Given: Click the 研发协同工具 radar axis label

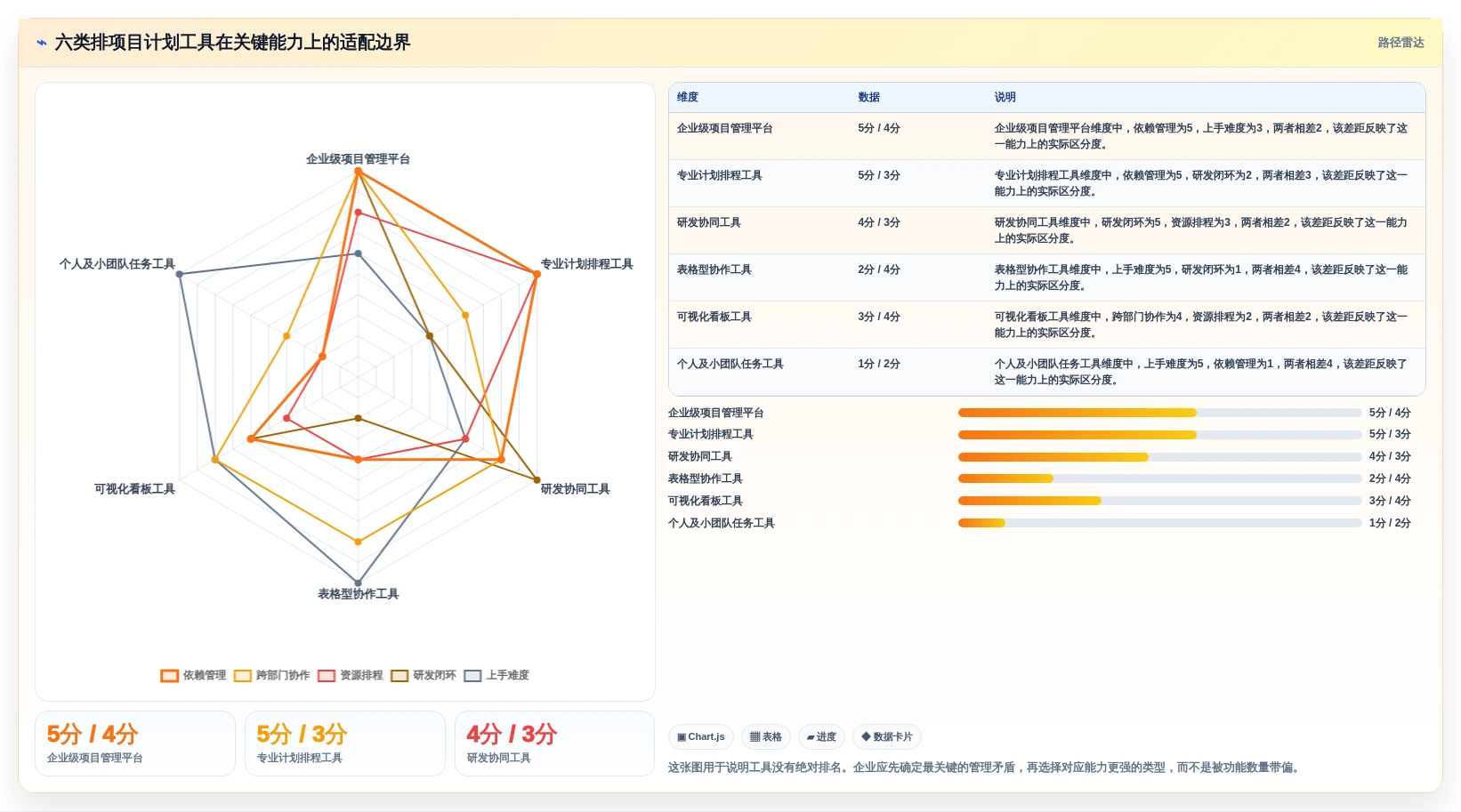Looking at the screenshot, I should click(576, 489).
